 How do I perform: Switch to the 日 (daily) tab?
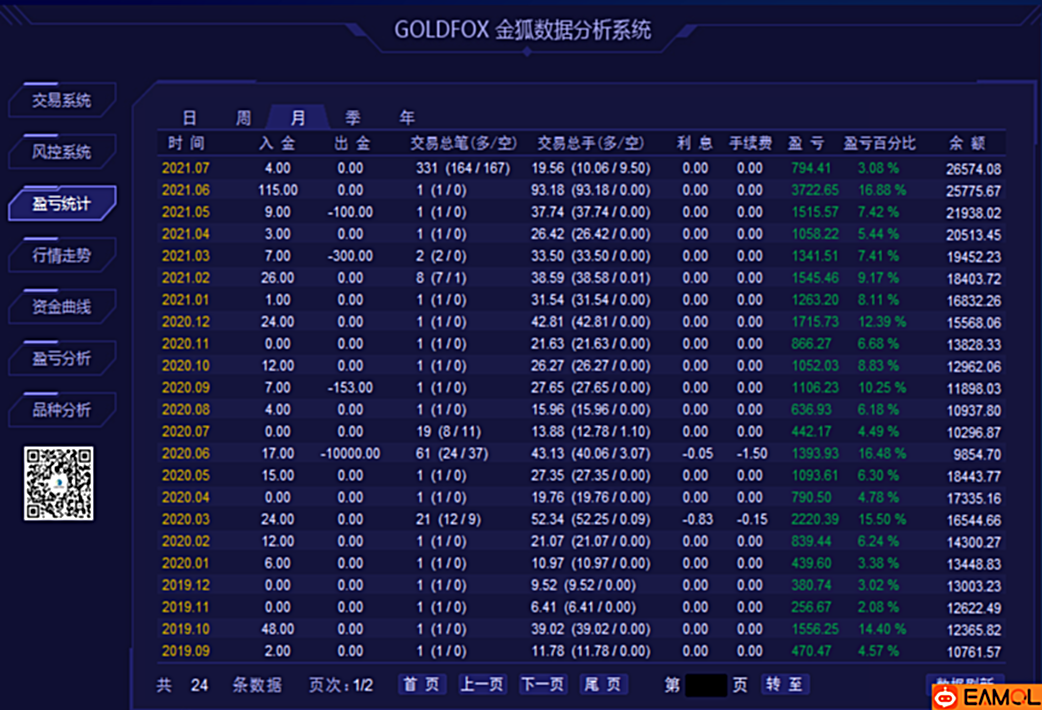[189, 118]
